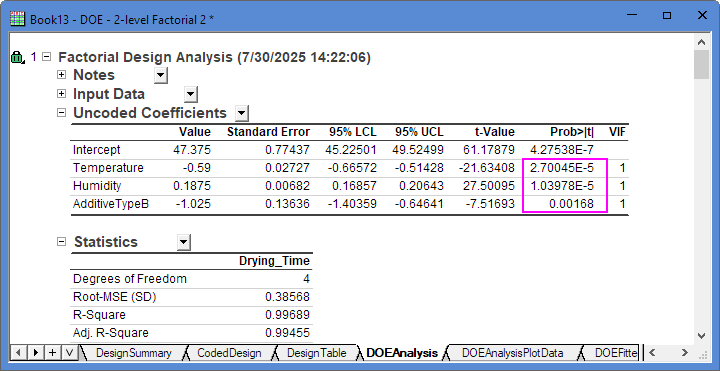720x371 pixels.
Task: Select the Root-MSE (SD) value 0.38568
Action: tap(287, 297)
